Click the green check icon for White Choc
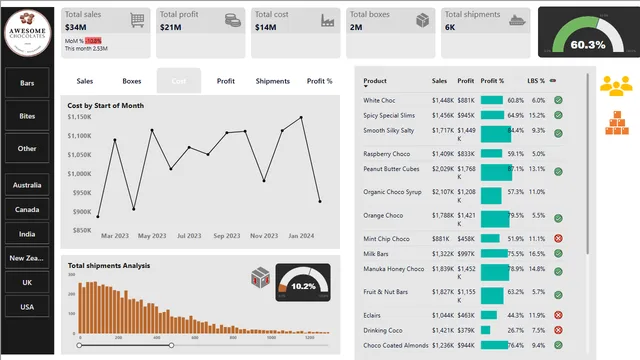Image resolution: width=640 pixels, height=360 pixels. (558, 100)
